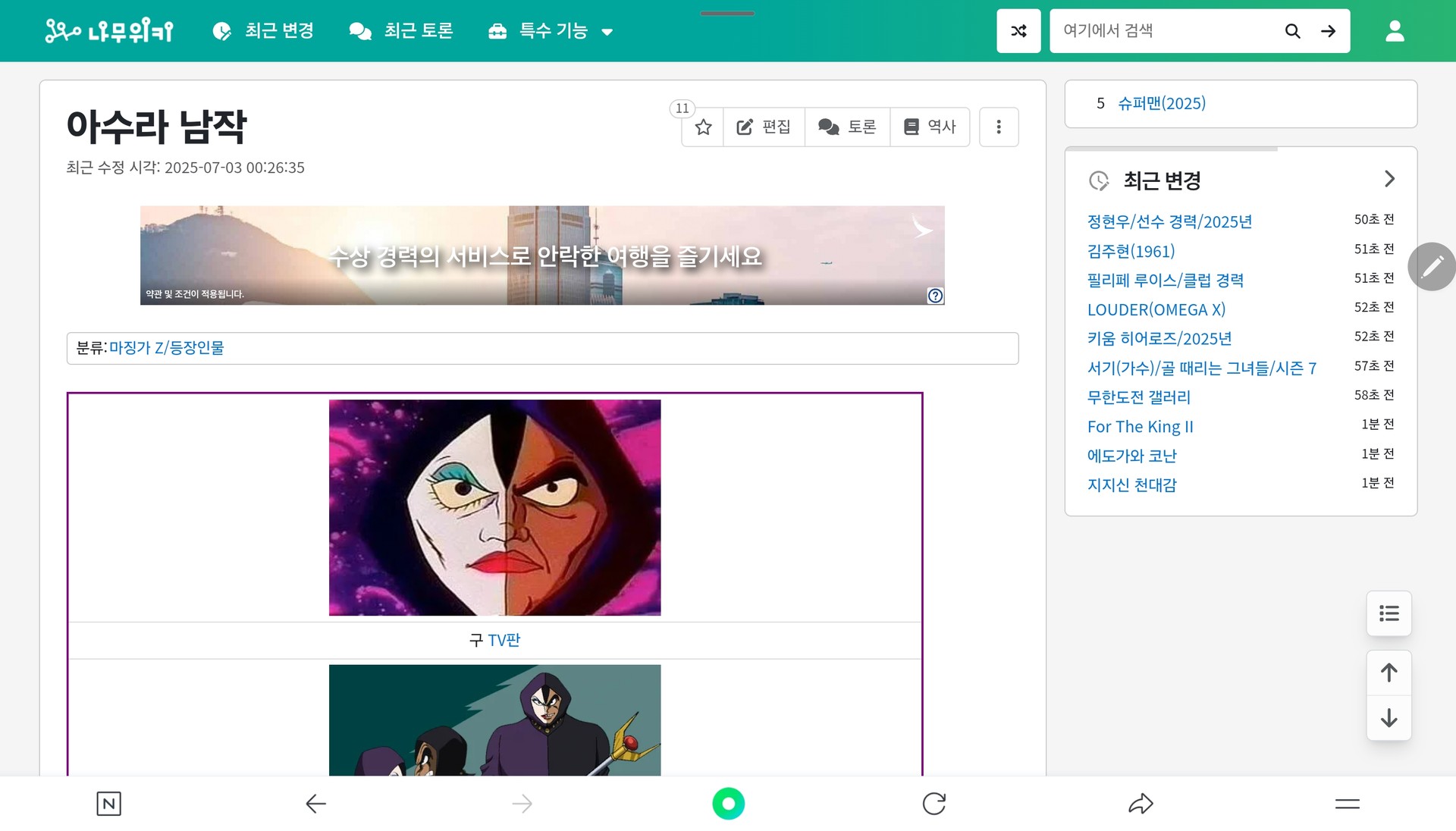Jump to bottom with down arrow button

coord(1389,717)
